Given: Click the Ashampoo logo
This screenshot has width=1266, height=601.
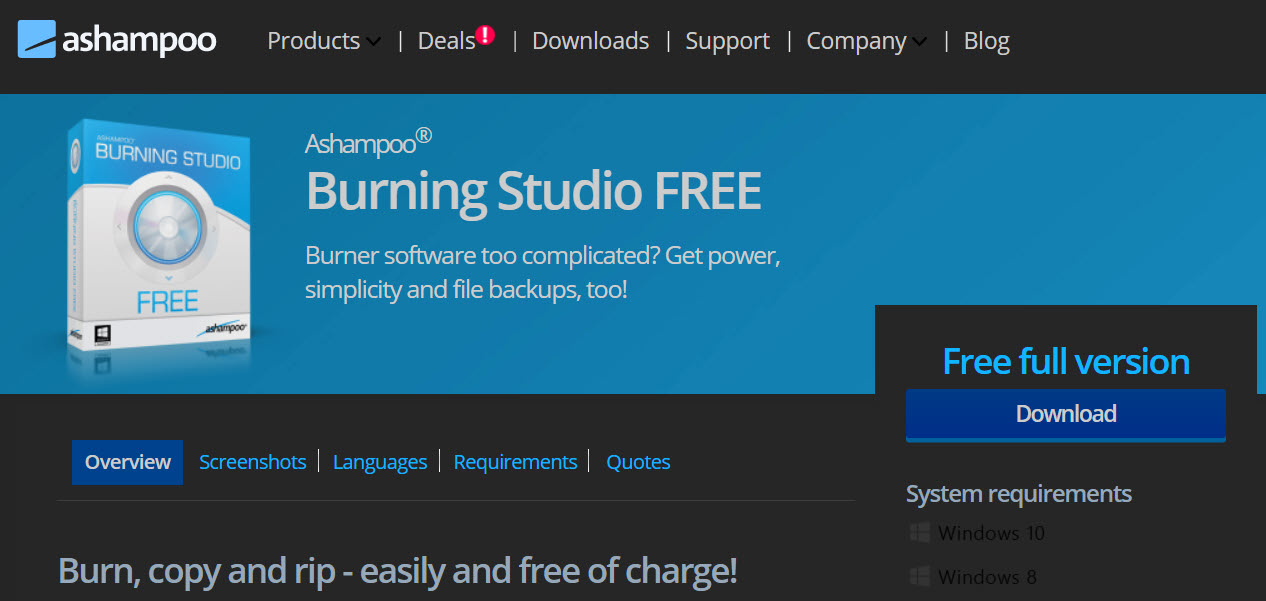Looking at the screenshot, I should click(x=117, y=40).
